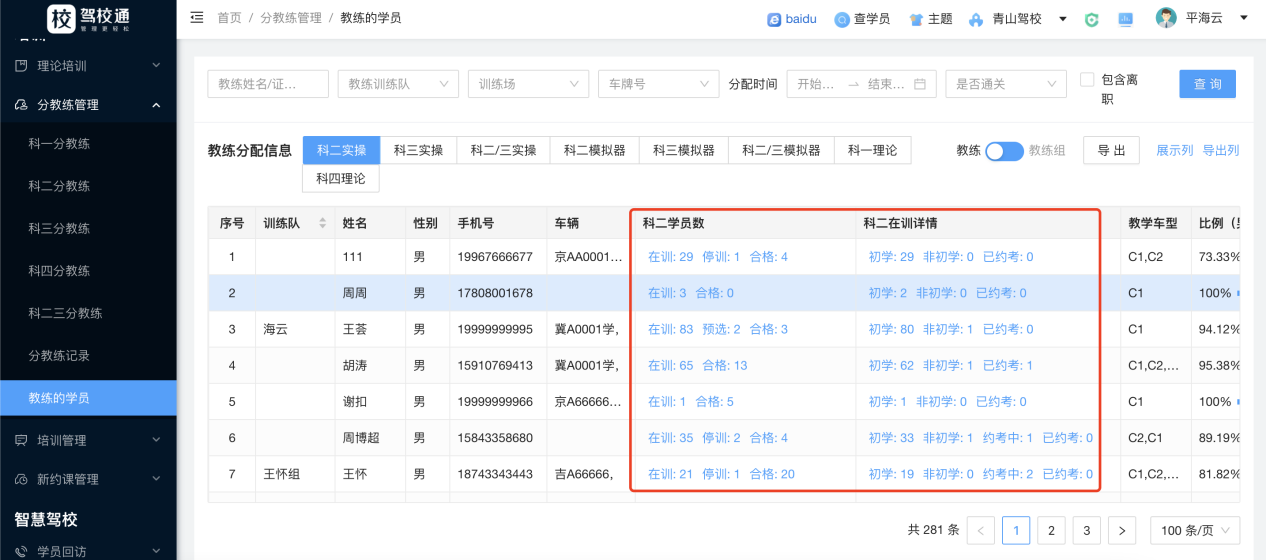Check the 包含离职 checkbox
The width and height of the screenshot is (1266, 560).
click(1087, 80)
